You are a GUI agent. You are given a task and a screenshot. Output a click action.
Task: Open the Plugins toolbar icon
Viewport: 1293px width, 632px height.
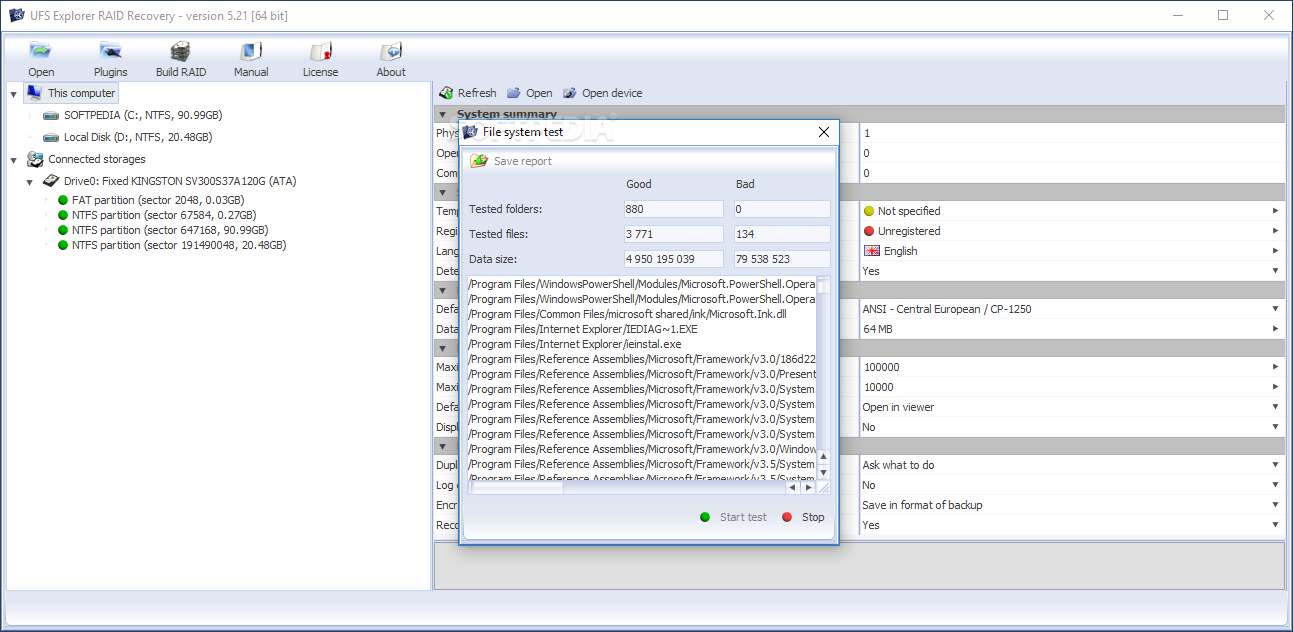point(111,59)
